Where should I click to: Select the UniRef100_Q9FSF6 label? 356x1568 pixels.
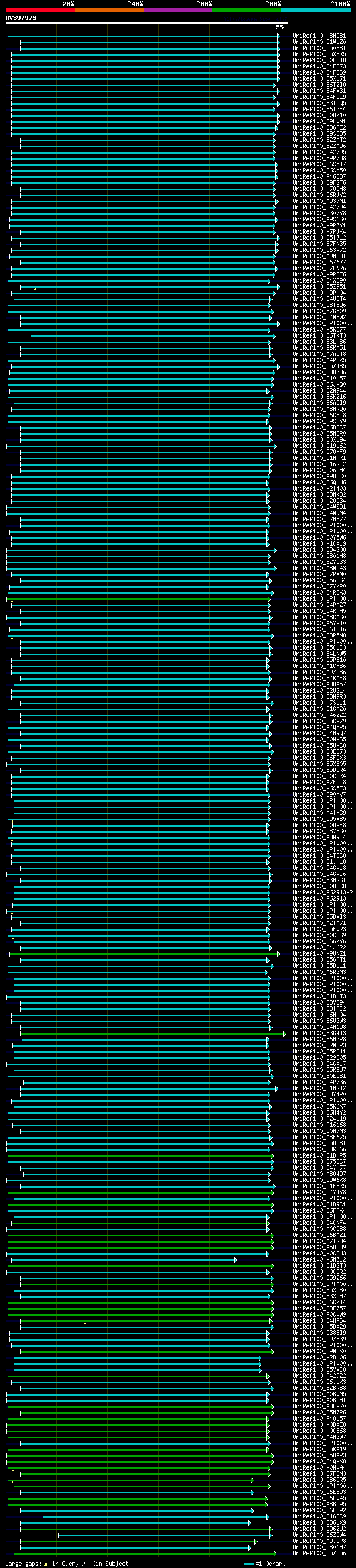tap(319, 182)
